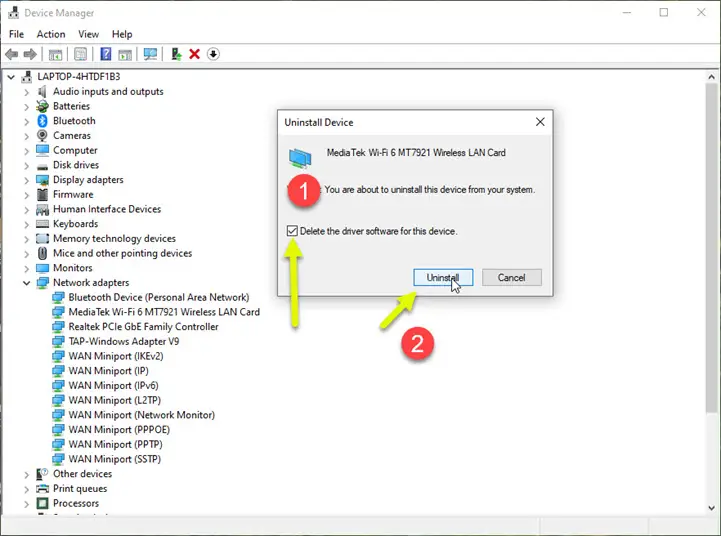
Task: Collapse the Network adapters node
Action: (x=27, y=283)
